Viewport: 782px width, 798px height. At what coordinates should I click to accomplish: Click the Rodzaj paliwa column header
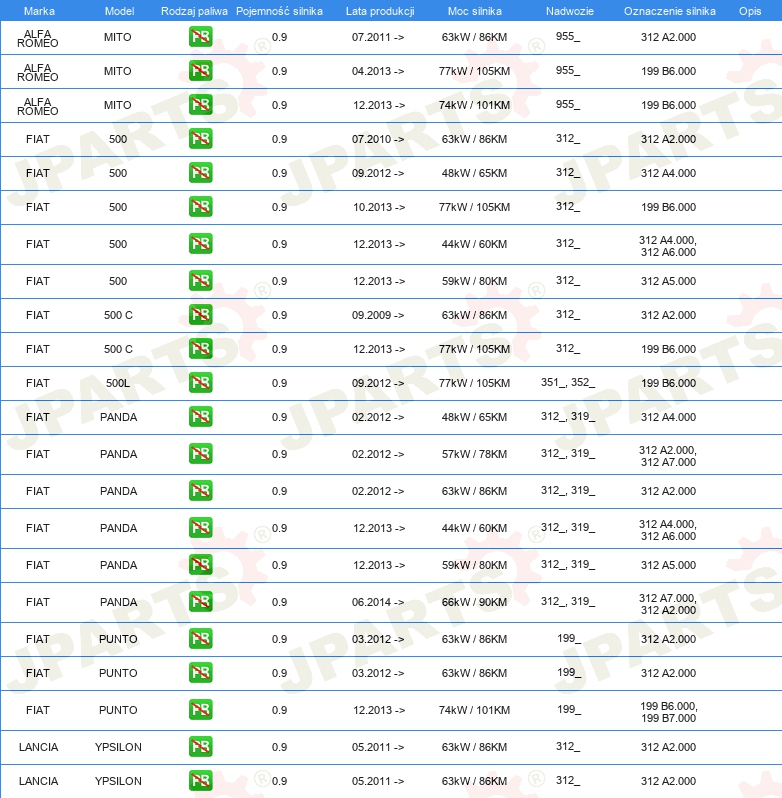pos(194,11)
